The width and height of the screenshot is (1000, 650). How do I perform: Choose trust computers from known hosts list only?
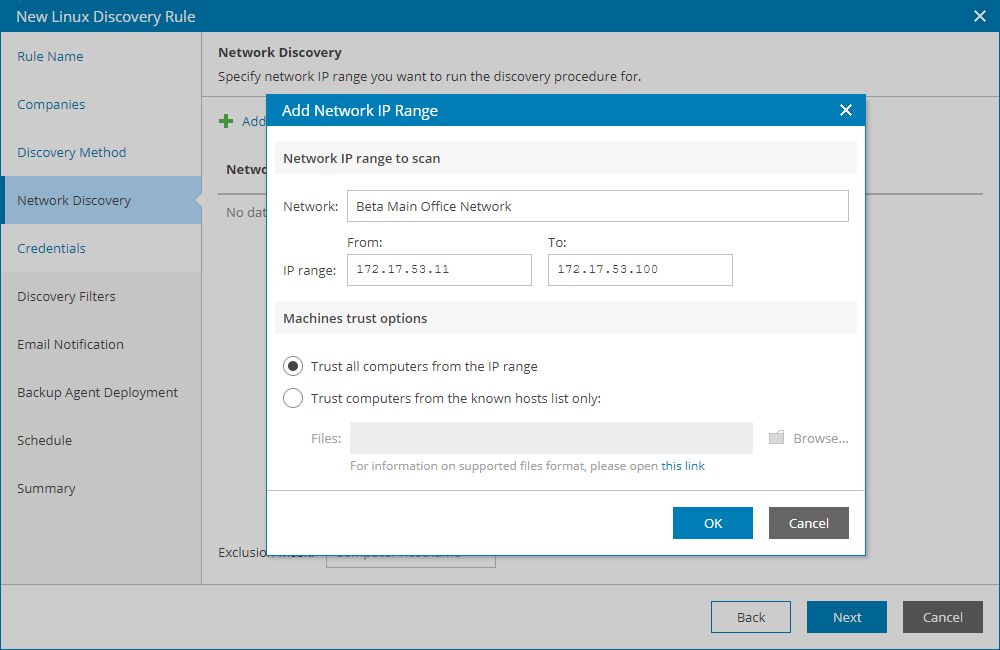point(293,398)
